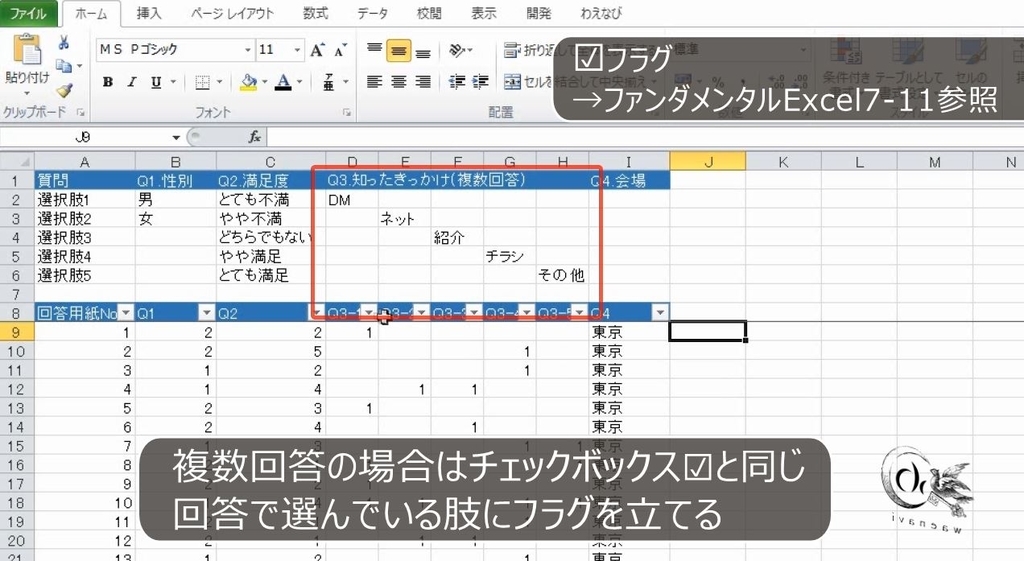This screenshot has height=561, width=1024.
Task: Switch to the 開発 tab
Action: (x=539, y=13)
